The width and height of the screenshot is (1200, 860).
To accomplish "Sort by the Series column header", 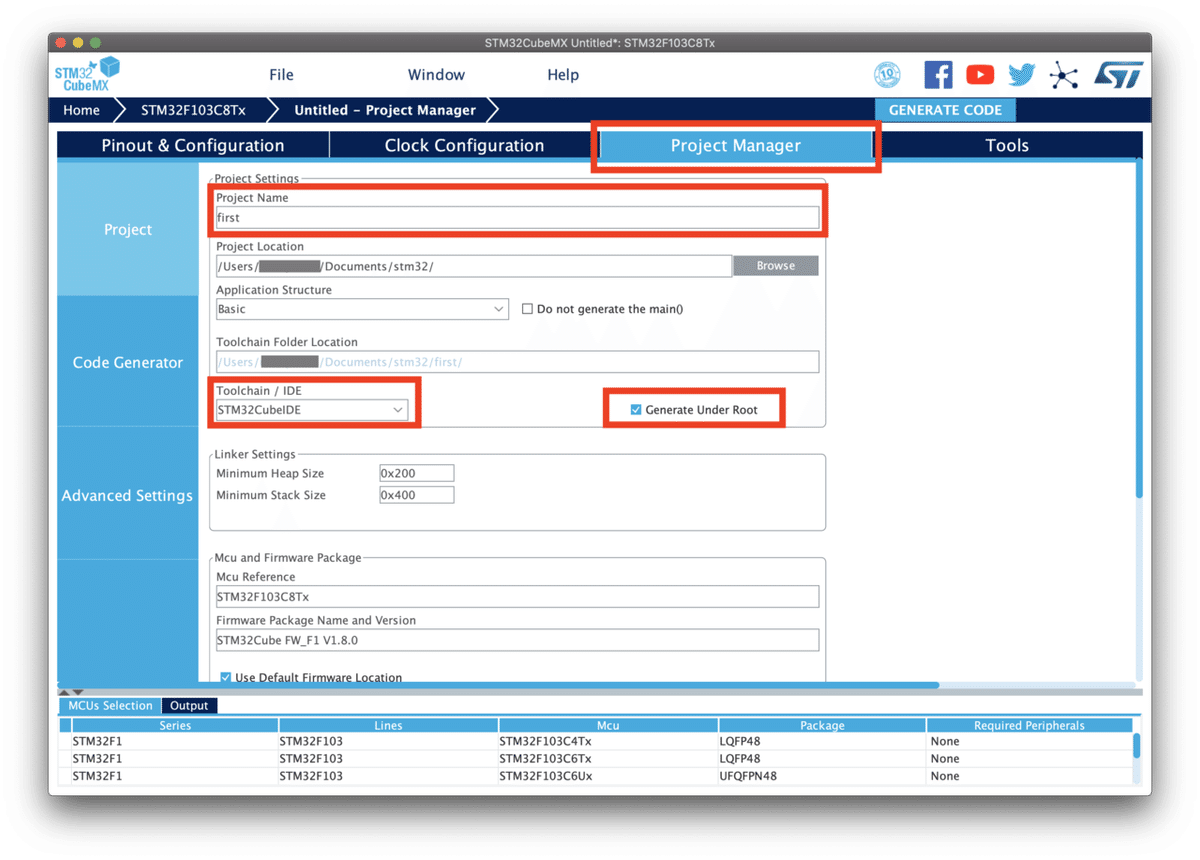I will (x=174, y=725).
